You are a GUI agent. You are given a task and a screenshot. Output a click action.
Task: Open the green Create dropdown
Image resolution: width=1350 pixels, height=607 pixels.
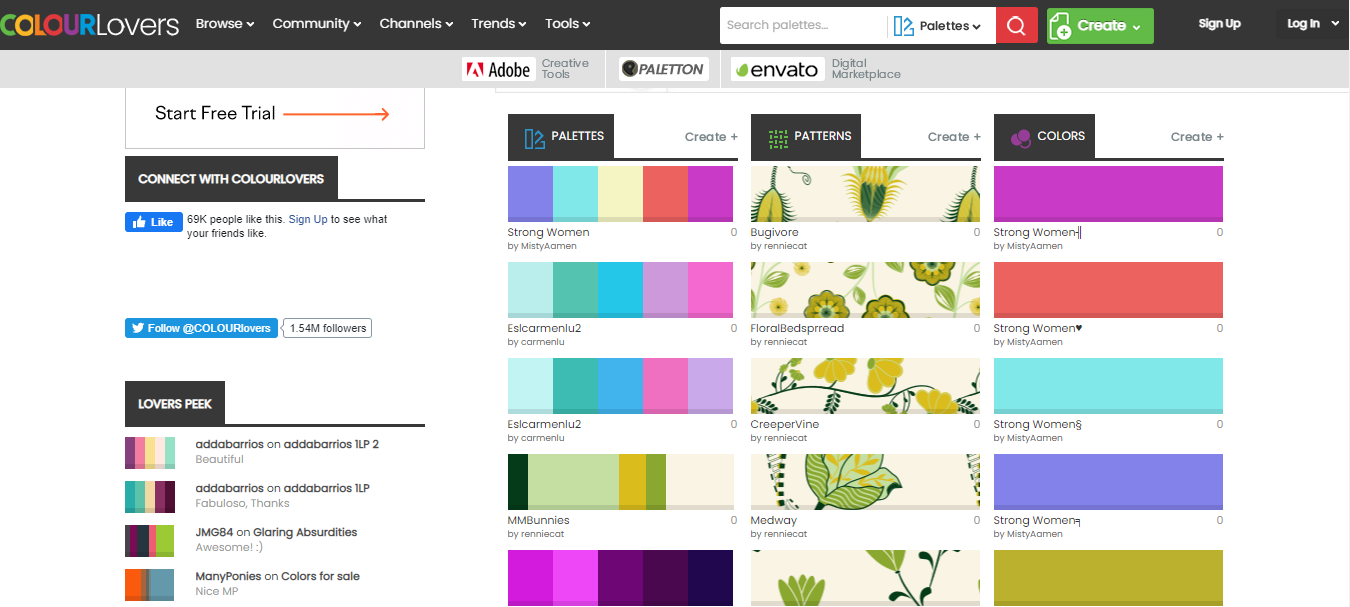pyautogui.click(x=1100, y=26)
